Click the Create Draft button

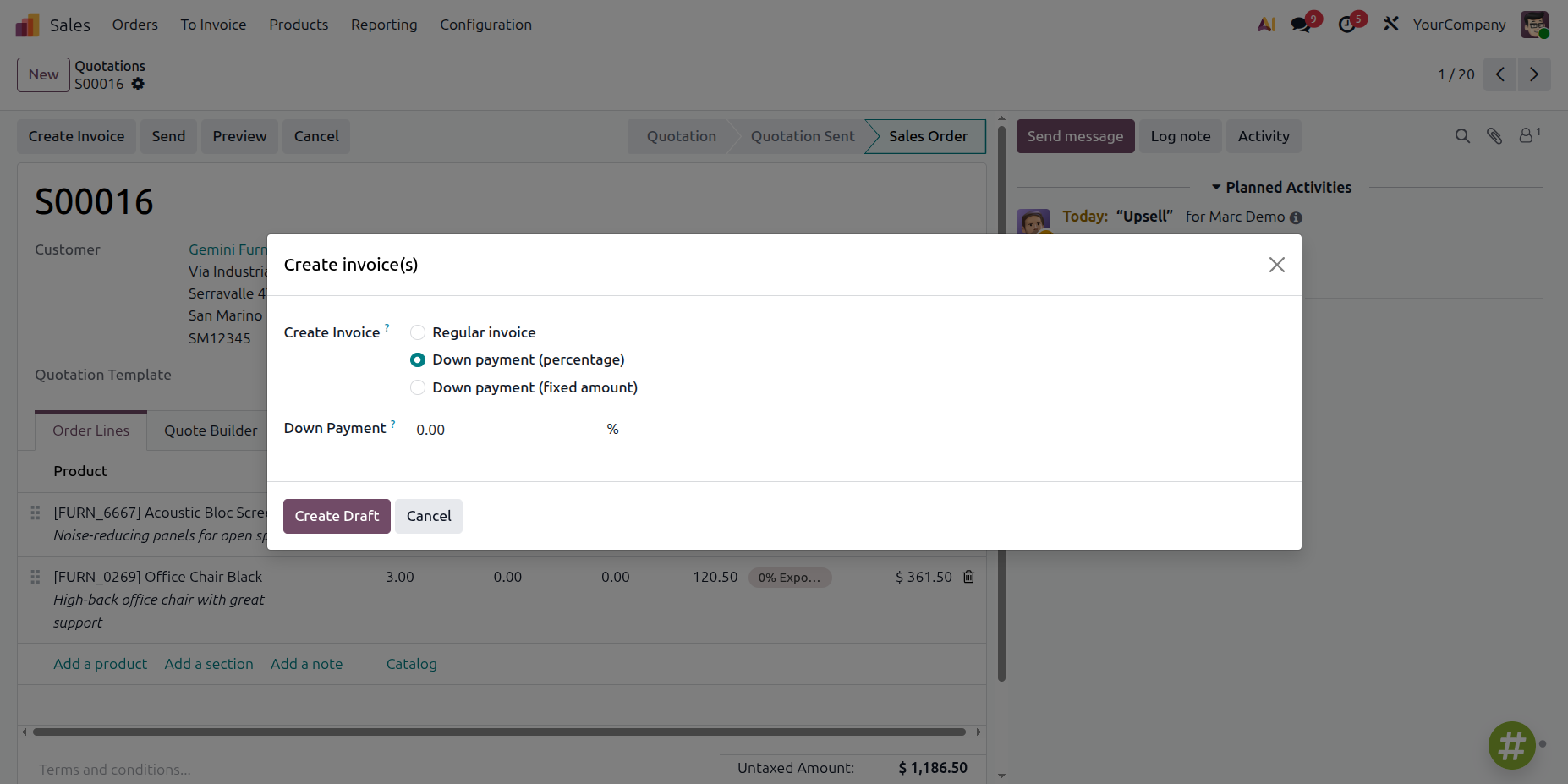click(337, 516)
